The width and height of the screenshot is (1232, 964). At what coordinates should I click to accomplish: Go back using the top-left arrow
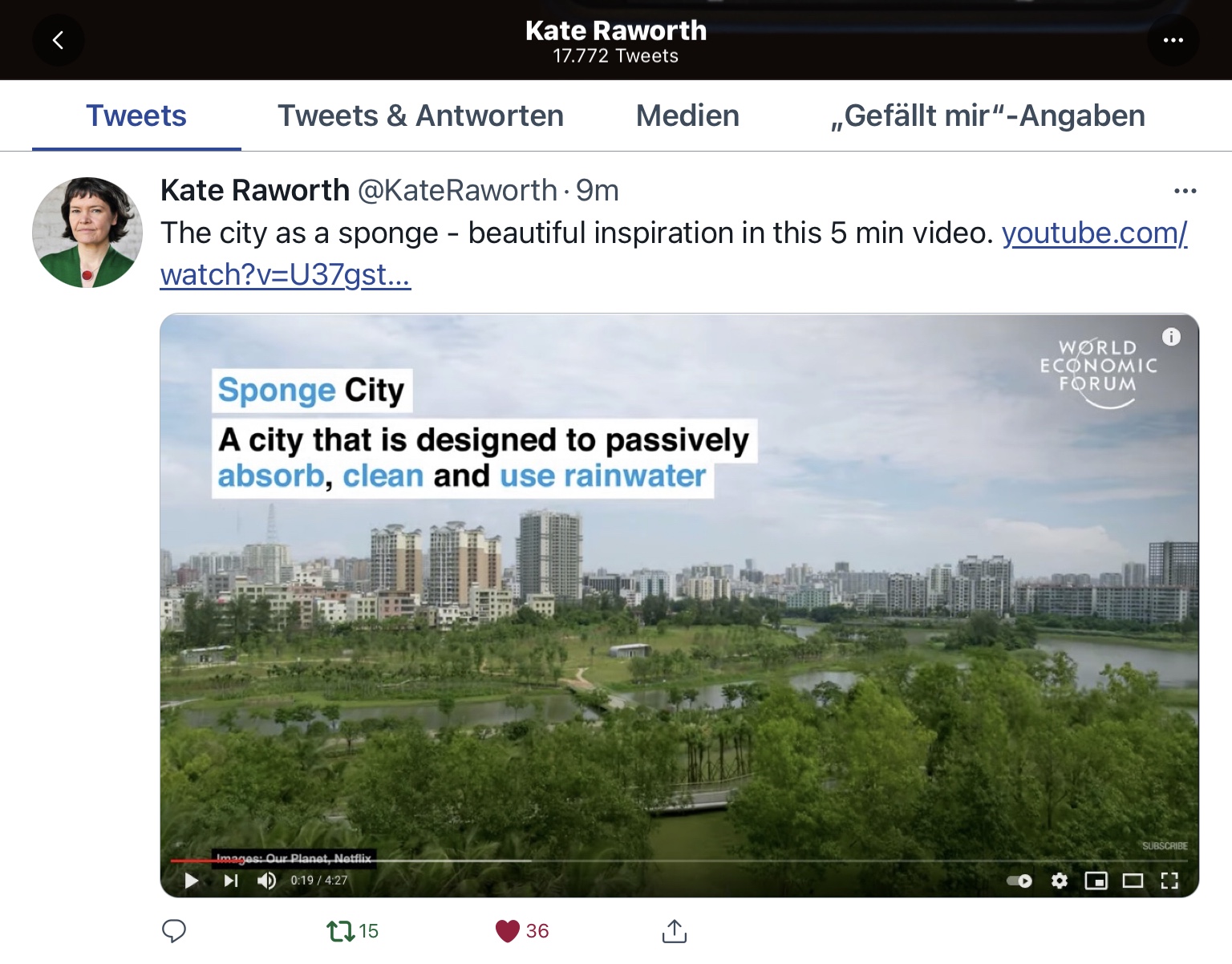[58, 40]
